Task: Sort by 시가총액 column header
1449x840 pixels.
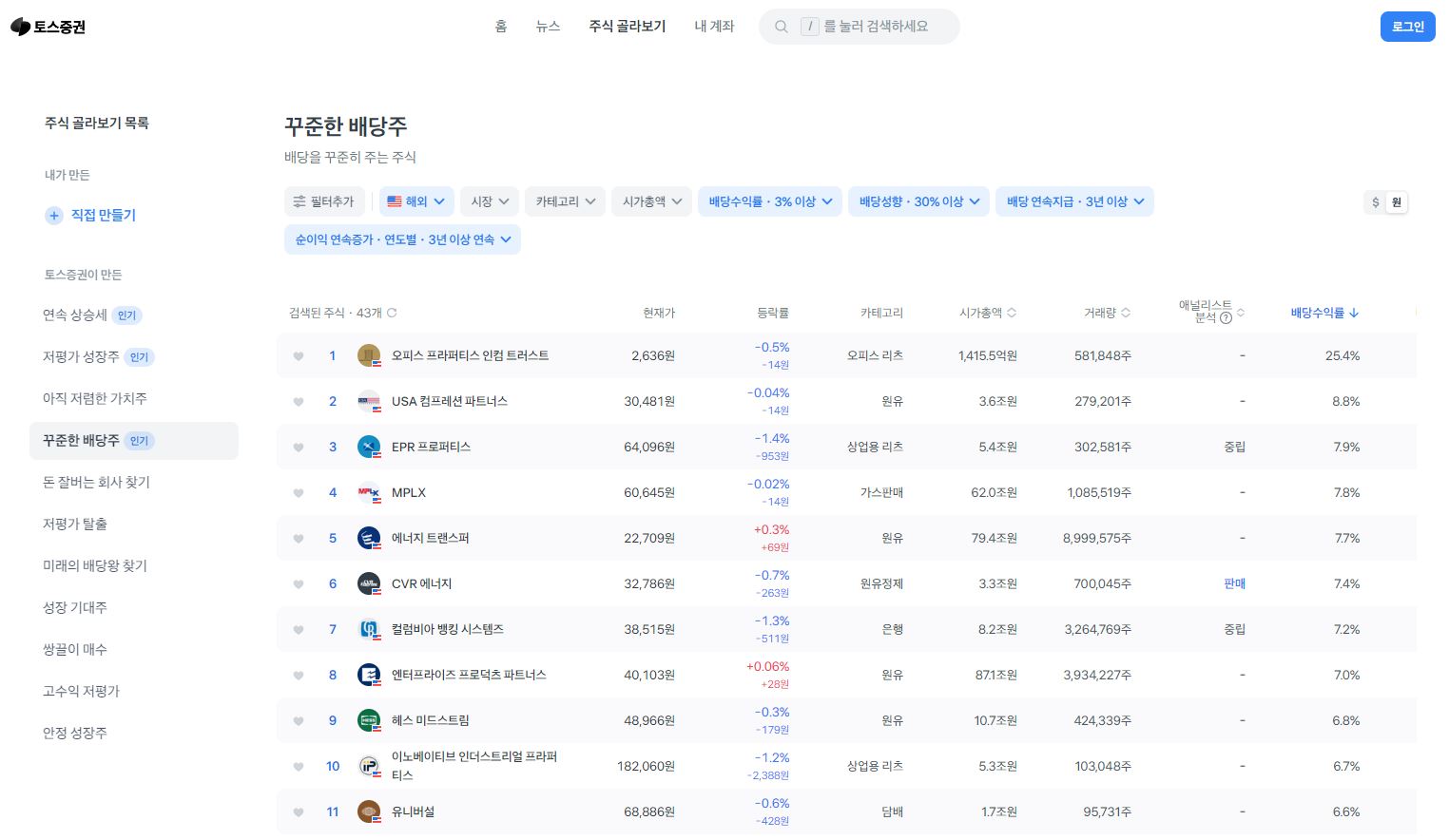Action: coord(988,313)
